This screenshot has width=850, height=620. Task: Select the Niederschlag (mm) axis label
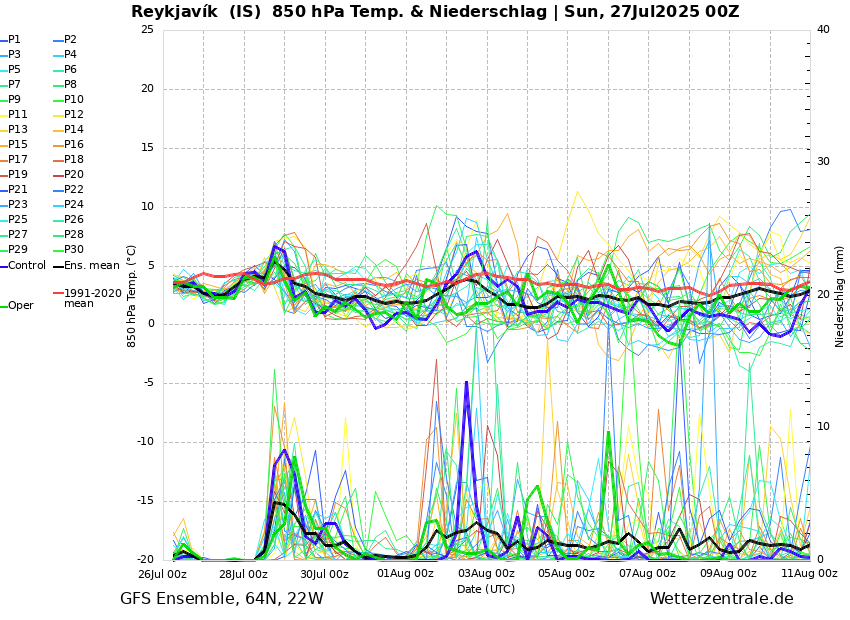840,296
